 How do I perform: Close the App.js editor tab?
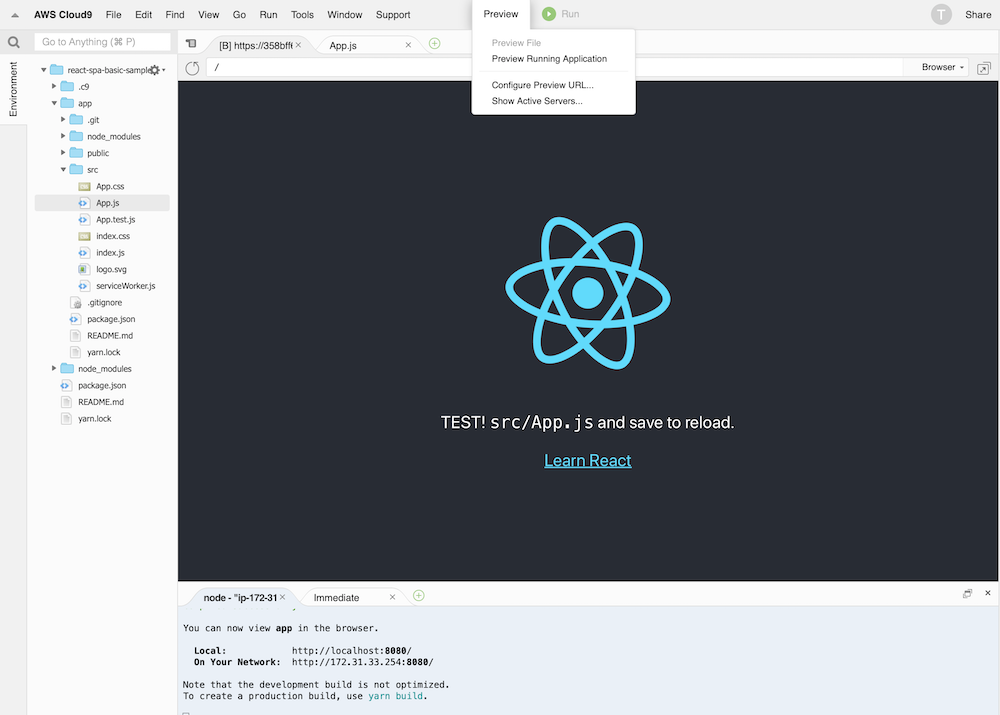click(x=408, y=45)
